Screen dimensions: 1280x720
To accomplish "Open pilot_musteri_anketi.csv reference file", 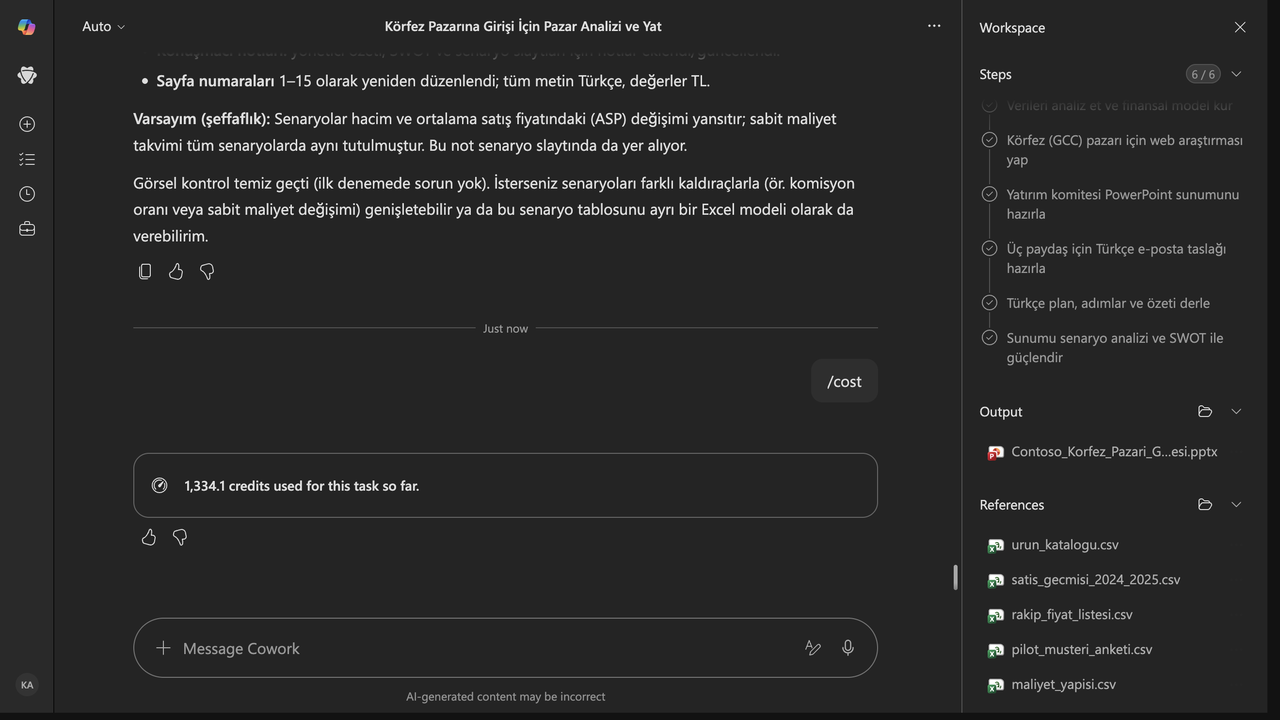I will tap(1070, 650).
